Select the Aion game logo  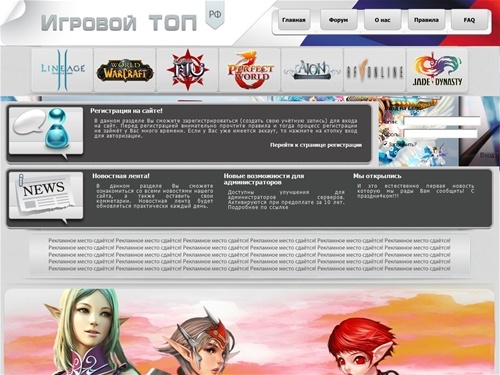312,70
